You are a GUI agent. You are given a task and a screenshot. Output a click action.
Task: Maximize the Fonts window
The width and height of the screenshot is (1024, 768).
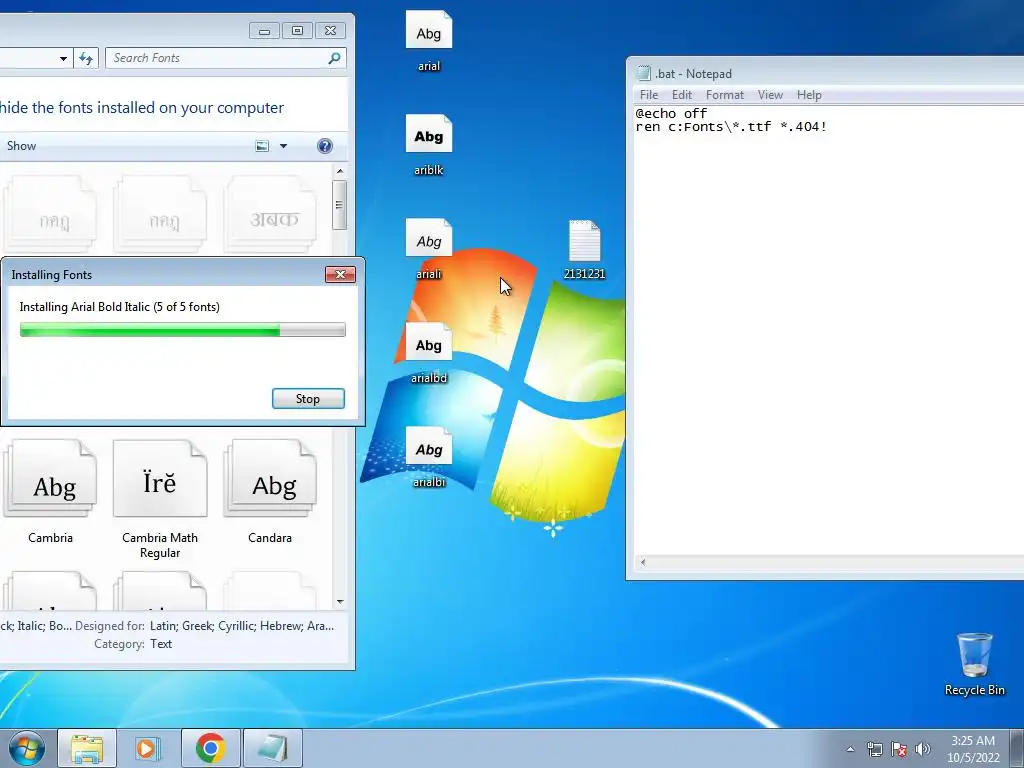point(297,31)
